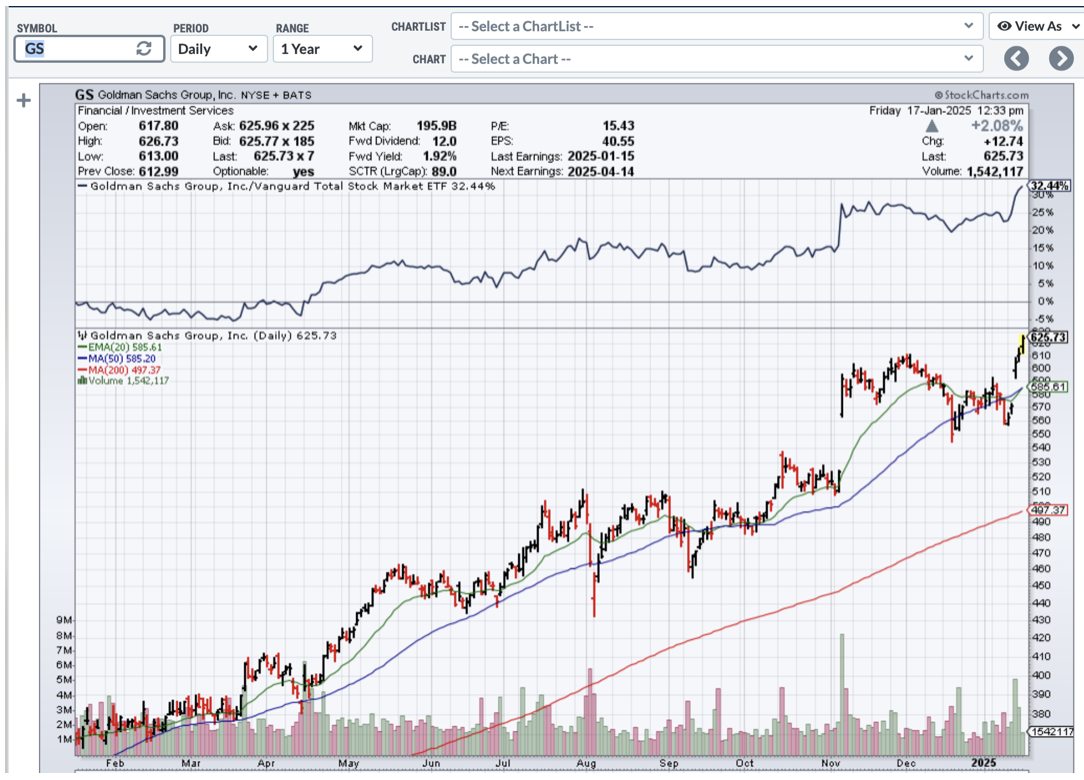The height and width of the screenshot is (780, 1084).
Task: Click the plus icon left of the chart
Action: 24,100
